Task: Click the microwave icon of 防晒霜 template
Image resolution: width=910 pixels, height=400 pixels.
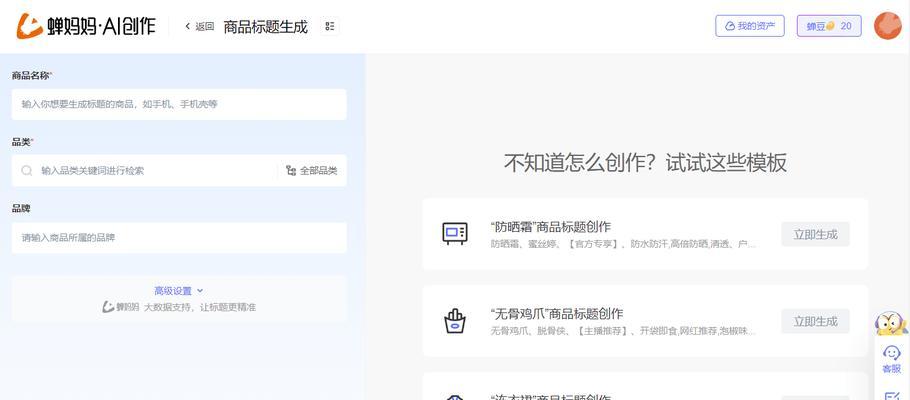Action: click(x=454, y=233)
